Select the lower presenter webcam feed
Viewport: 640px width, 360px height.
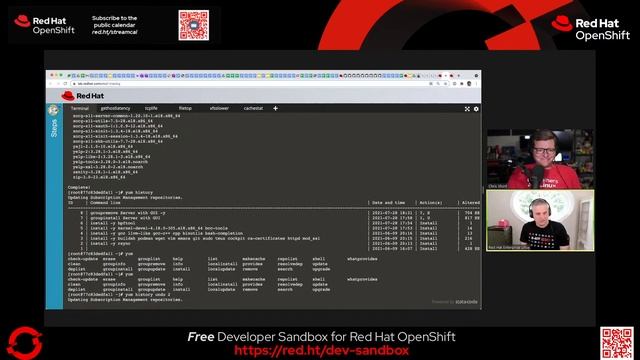point(540,220)
